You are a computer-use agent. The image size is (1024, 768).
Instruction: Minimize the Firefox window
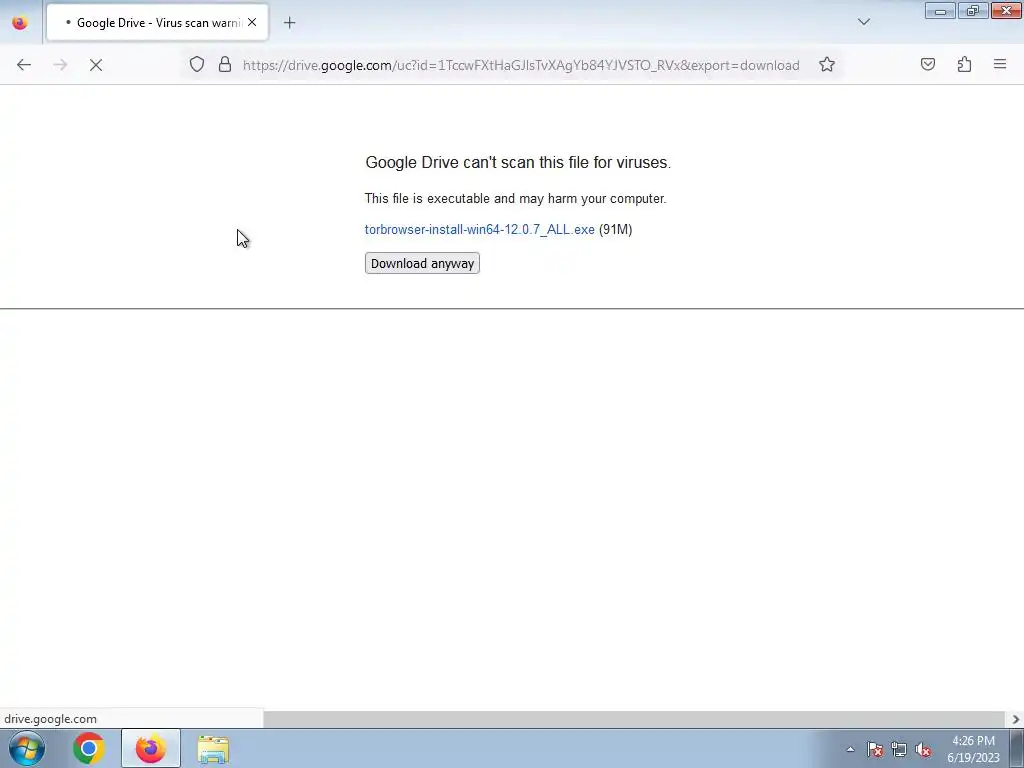click(940, 11)
